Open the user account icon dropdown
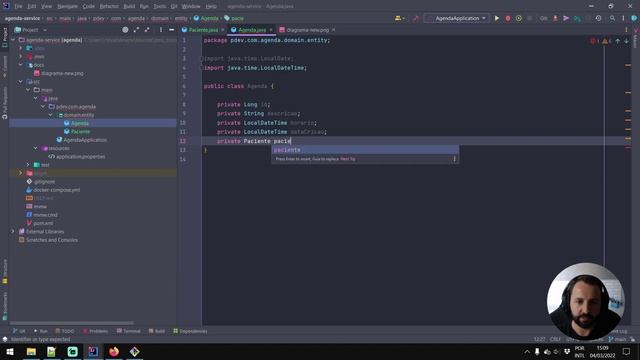Viewport: 640px width, 360px height. coord(400,18)
